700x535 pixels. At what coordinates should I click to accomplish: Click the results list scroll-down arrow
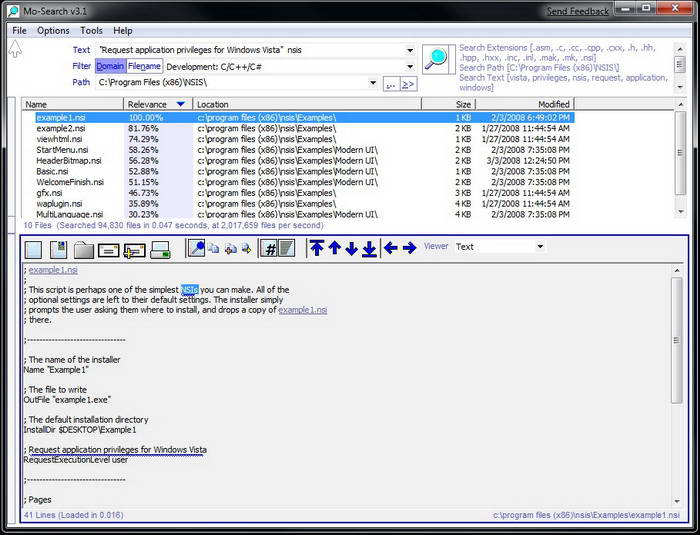(x=680, y=212)
